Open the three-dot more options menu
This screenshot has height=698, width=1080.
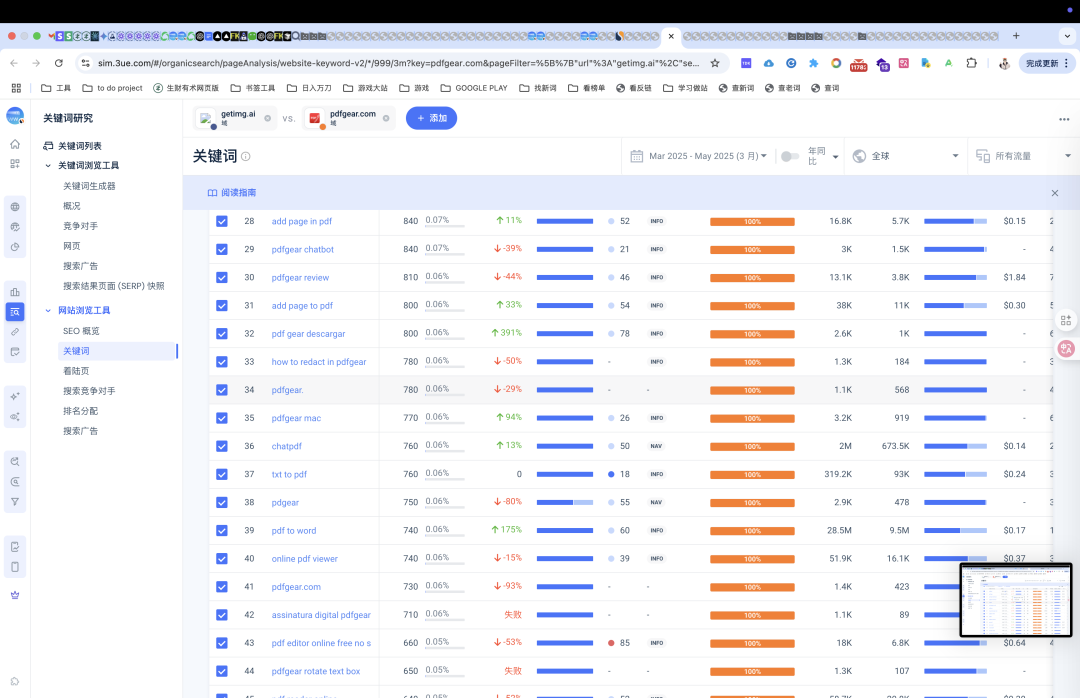pyautogui.click(x=1064, y=119)
